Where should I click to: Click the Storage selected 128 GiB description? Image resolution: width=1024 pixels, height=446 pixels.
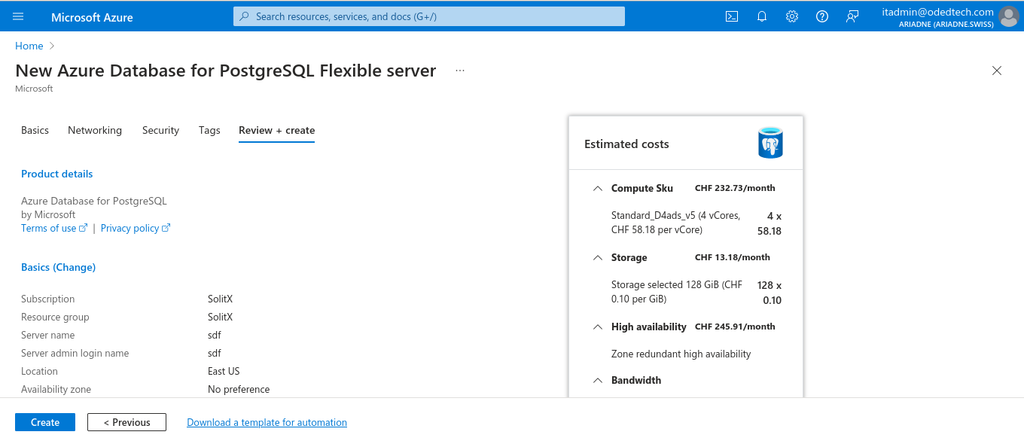pyautogui.click(x=677, y=292)
